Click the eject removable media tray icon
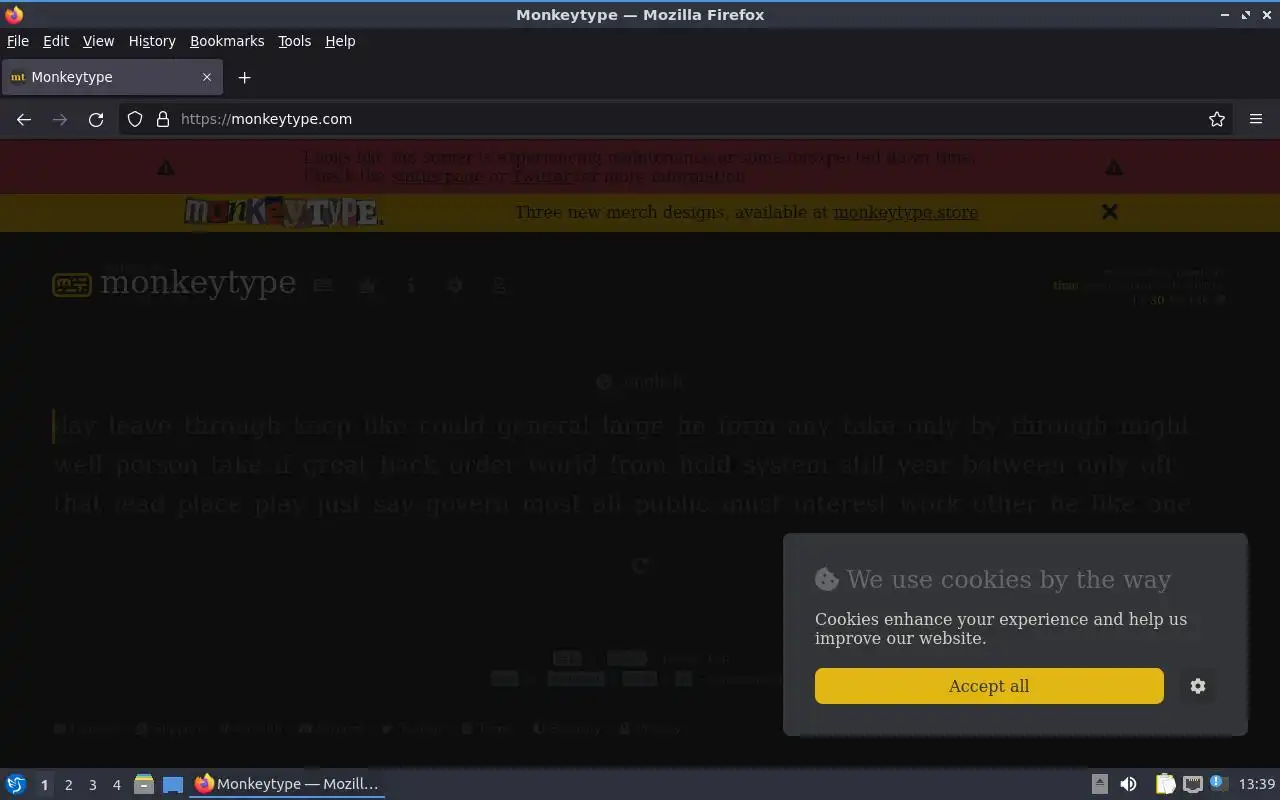 [1099, 784]
